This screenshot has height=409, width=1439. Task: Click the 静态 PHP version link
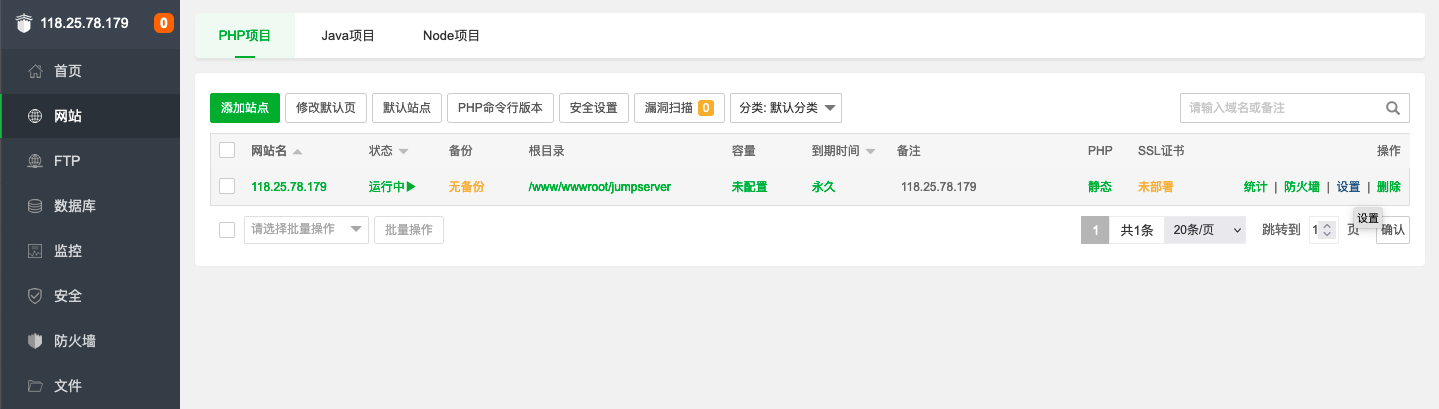click(1100, 186)
